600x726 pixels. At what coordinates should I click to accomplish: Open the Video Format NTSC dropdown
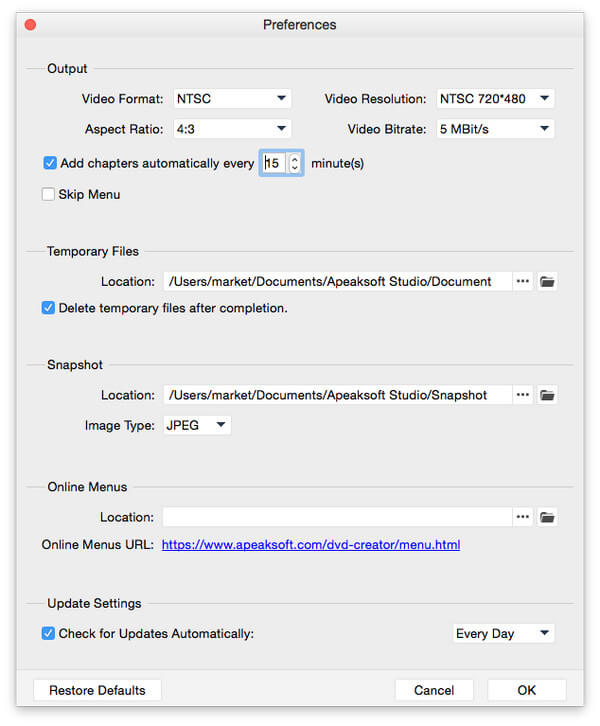(232, 99)
